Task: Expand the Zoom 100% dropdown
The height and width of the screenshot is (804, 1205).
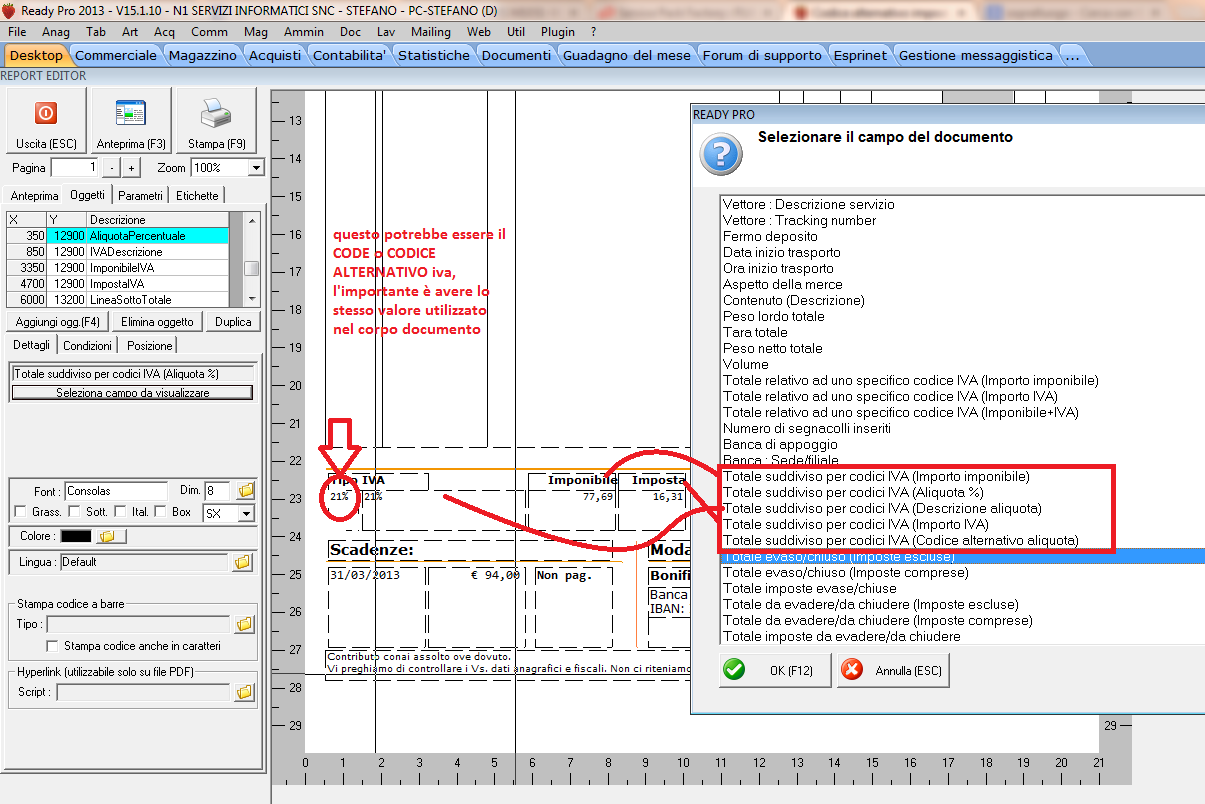Action: 255,168
